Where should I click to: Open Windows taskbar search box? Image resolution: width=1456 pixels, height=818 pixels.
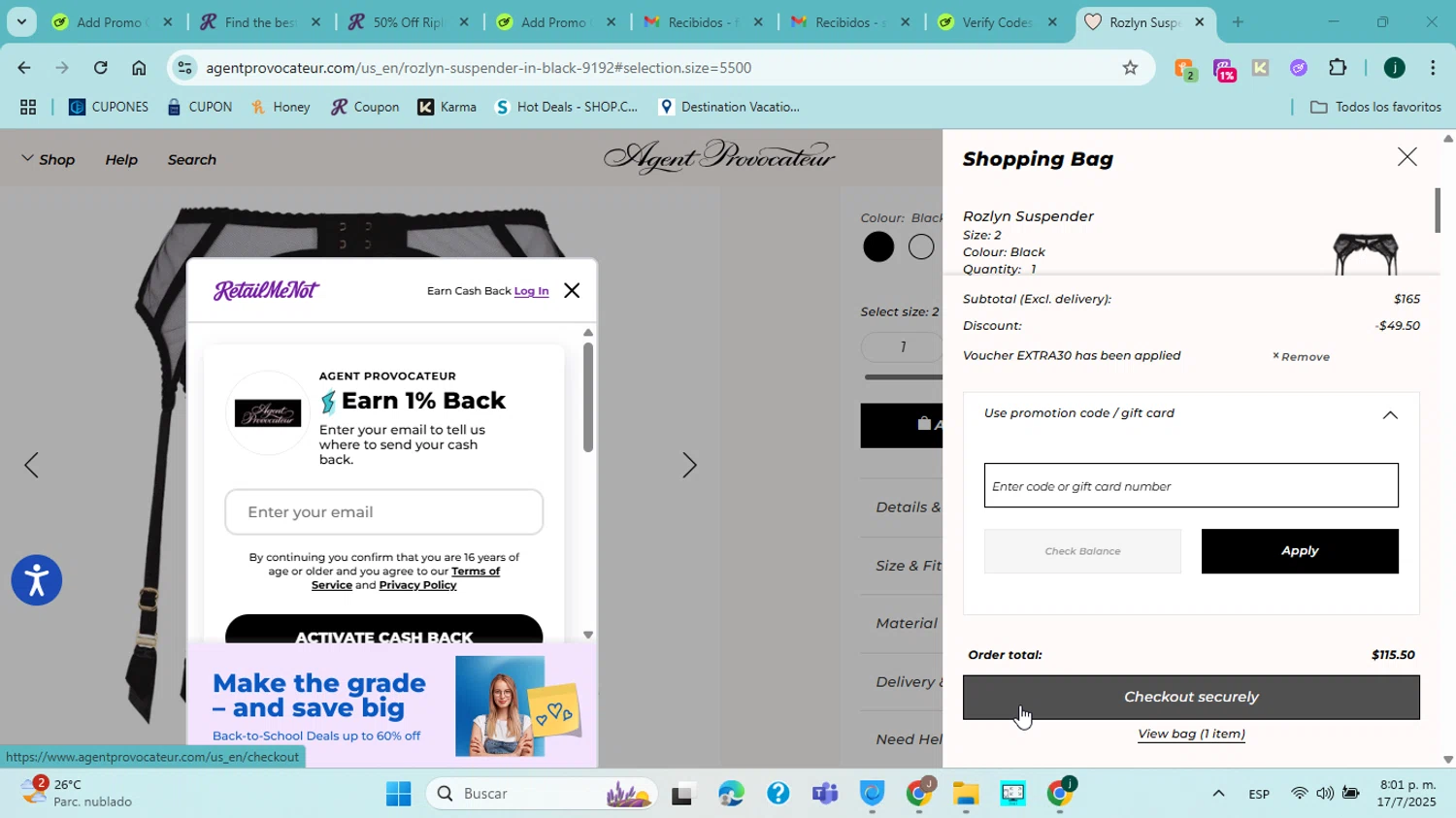click(x=542, y=794)
